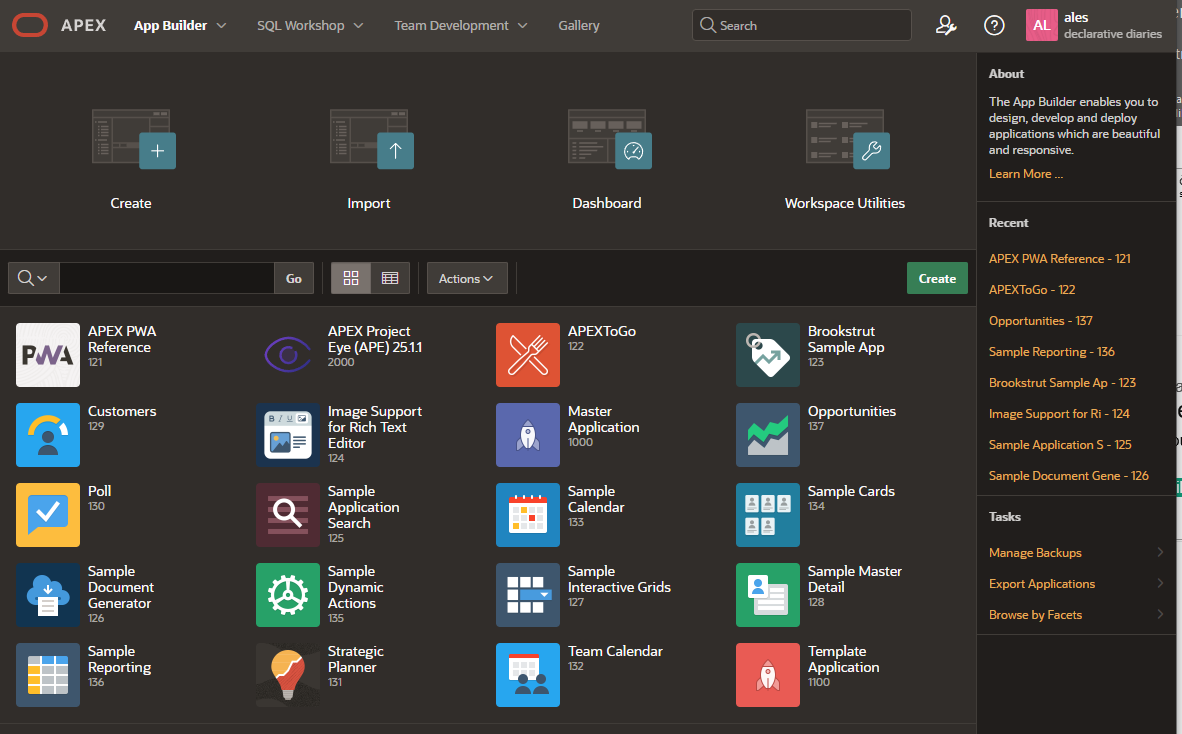Open the Dashboard icon tile
This screenshot has height=734, width=1182.
610,139
